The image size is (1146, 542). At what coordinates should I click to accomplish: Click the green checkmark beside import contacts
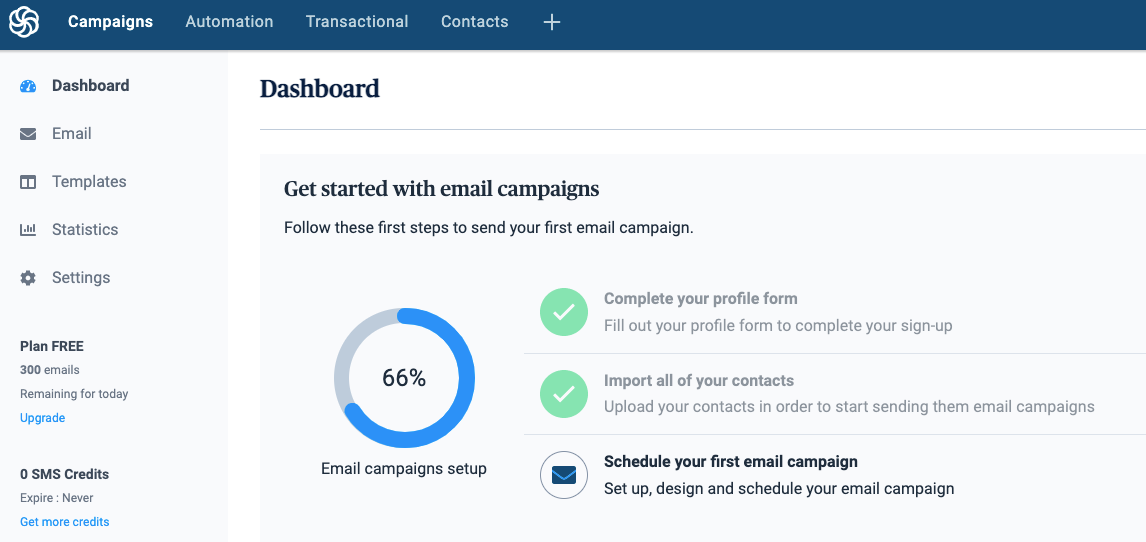point(564,394)
